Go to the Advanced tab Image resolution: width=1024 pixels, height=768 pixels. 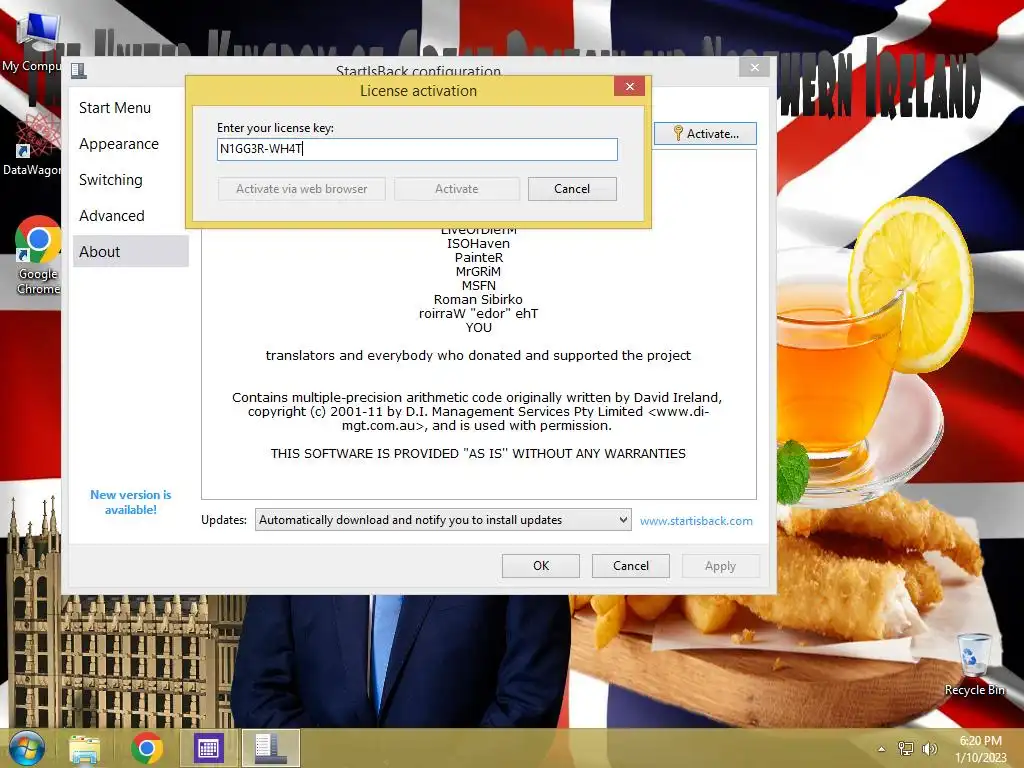pyautogui.click(x=112, y=216)
